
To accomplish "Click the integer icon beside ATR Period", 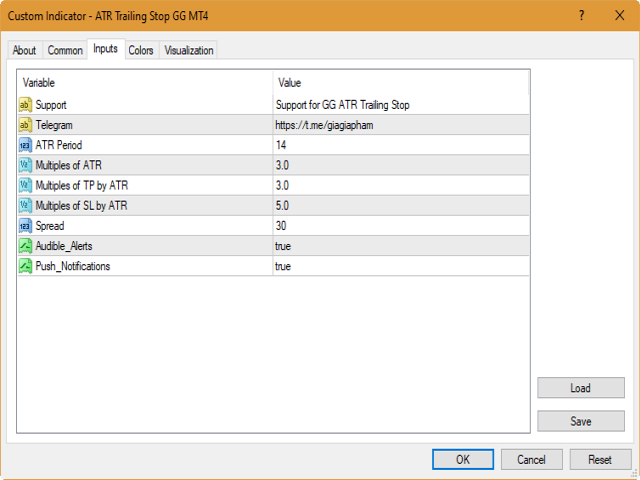I will coord(25,145).
